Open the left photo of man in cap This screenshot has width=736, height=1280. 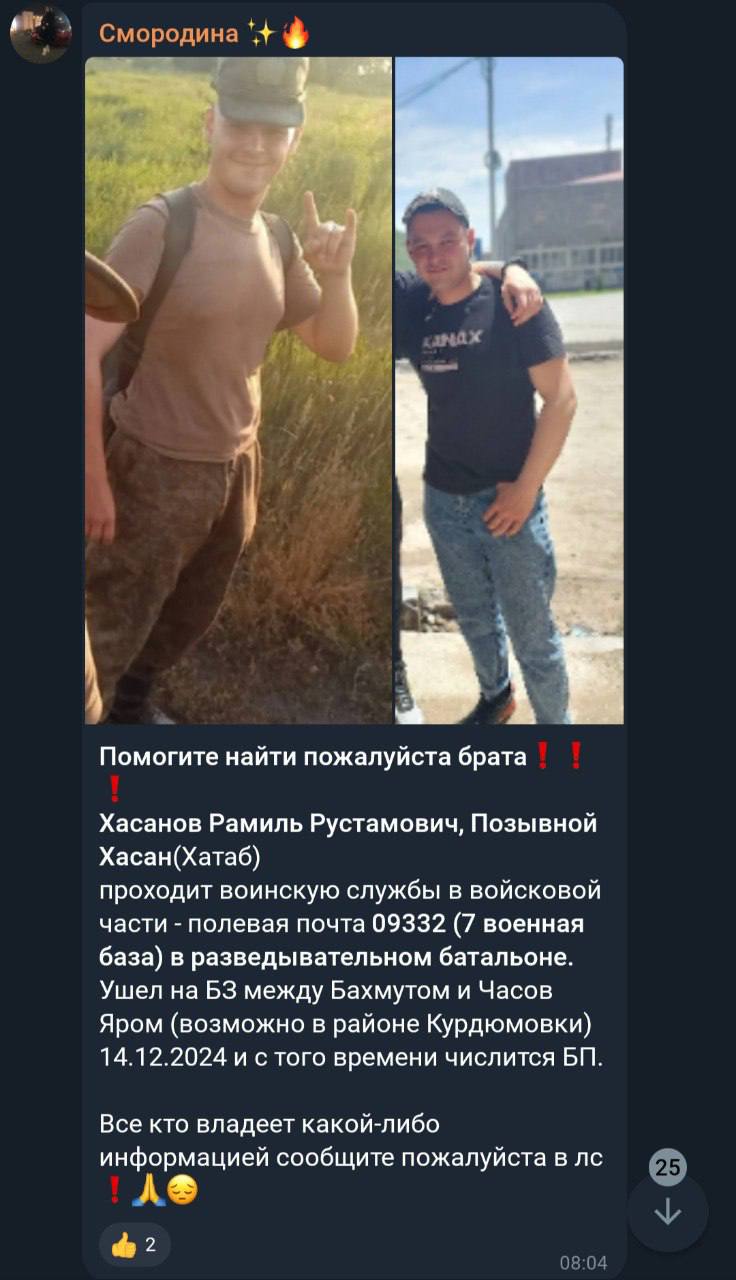pyautogui.click(x=239, y=390)
